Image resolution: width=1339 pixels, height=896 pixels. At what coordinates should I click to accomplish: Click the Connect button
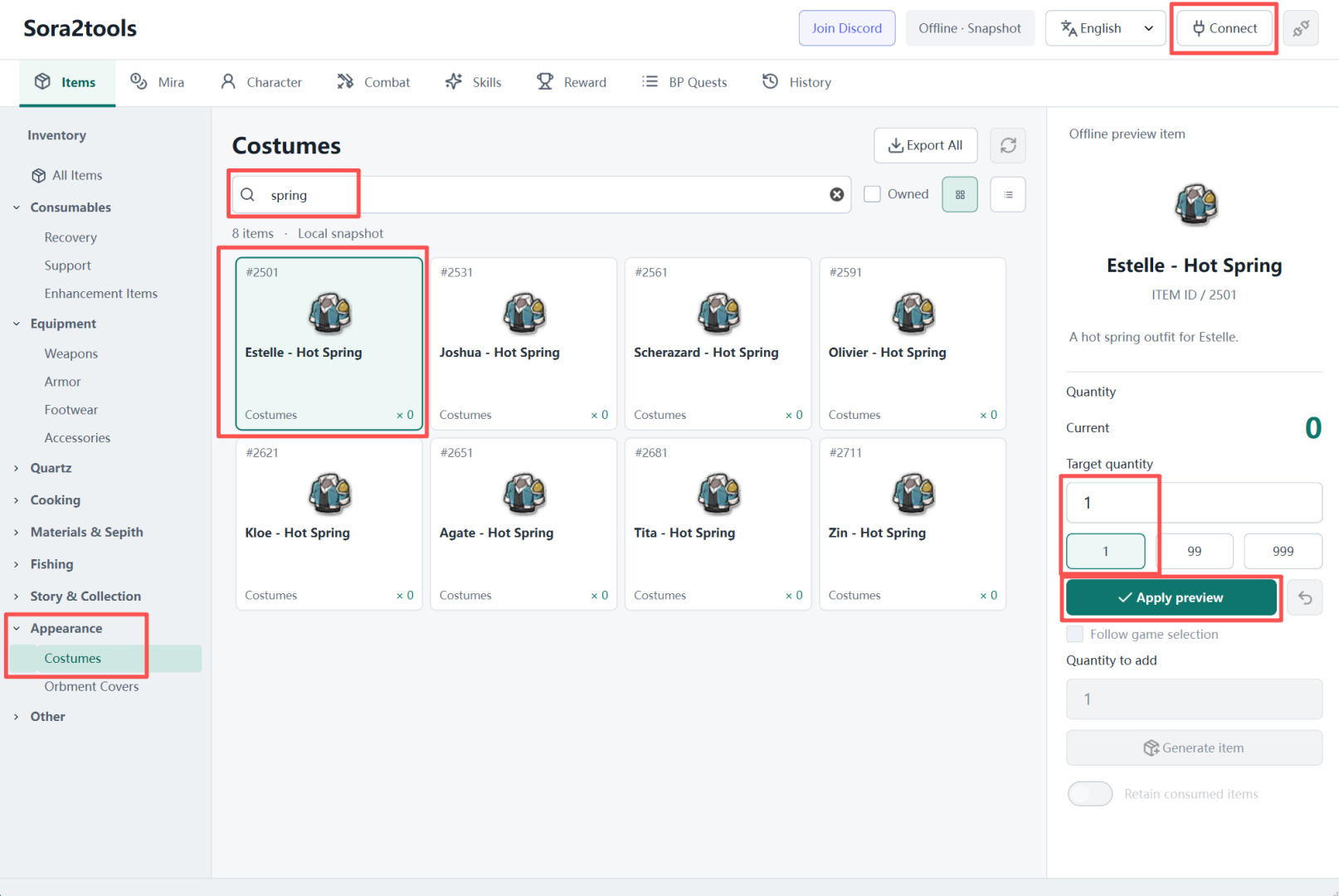(1225, 28)
